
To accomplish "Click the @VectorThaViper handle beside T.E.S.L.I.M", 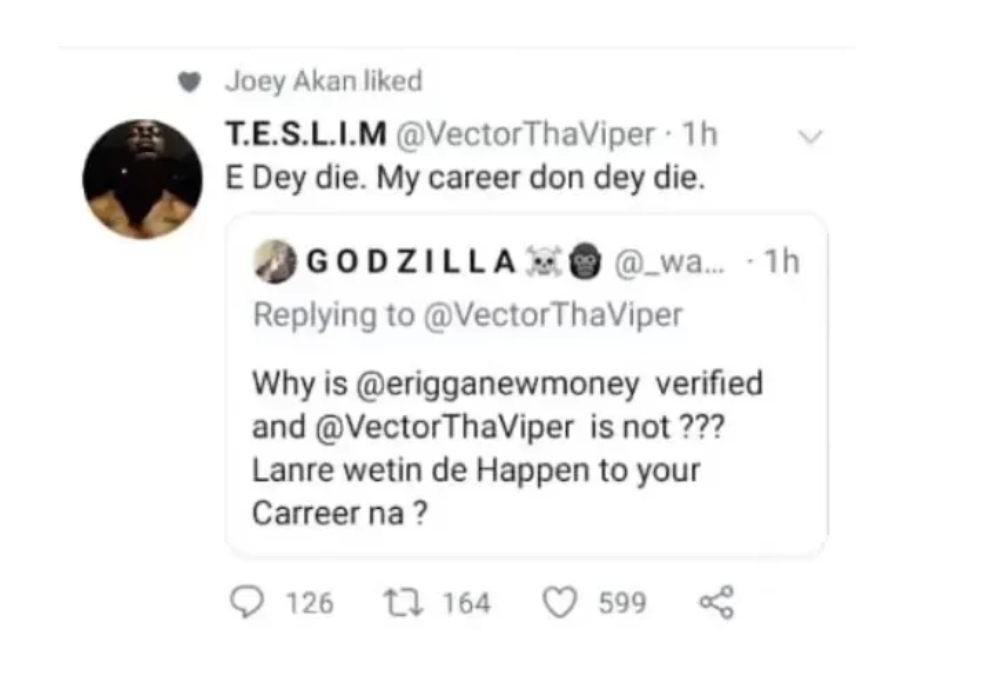I will pyautogui.click(x=528, y=135).
